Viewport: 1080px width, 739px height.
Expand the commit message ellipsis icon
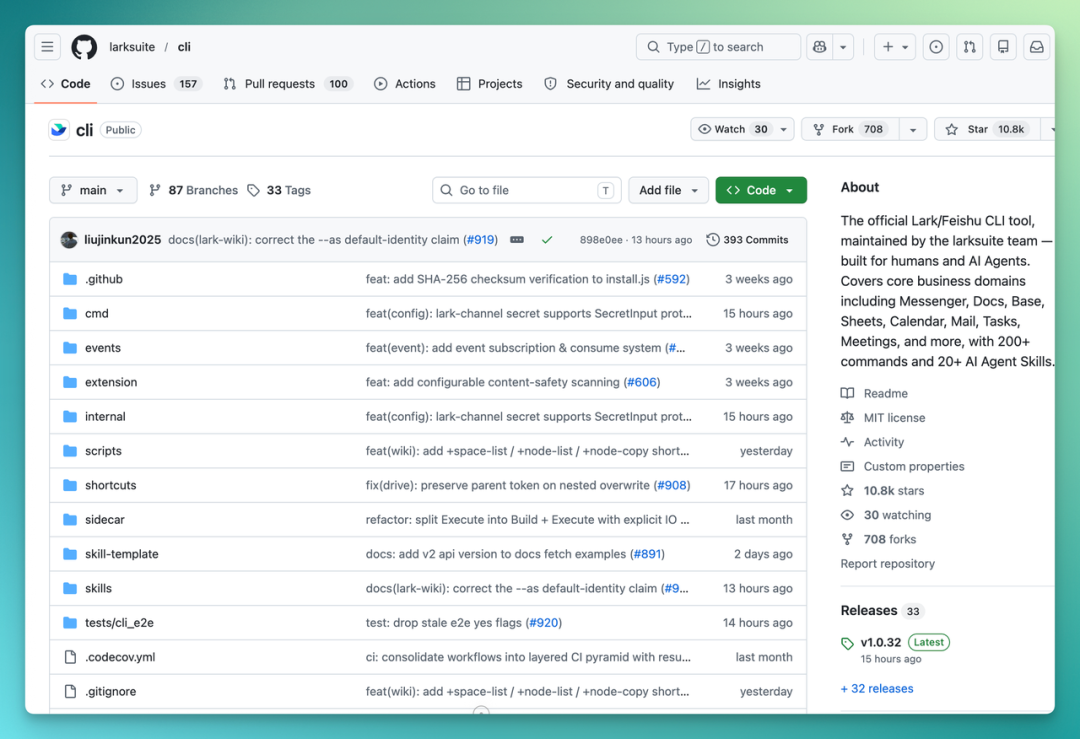tap(517, 240)
